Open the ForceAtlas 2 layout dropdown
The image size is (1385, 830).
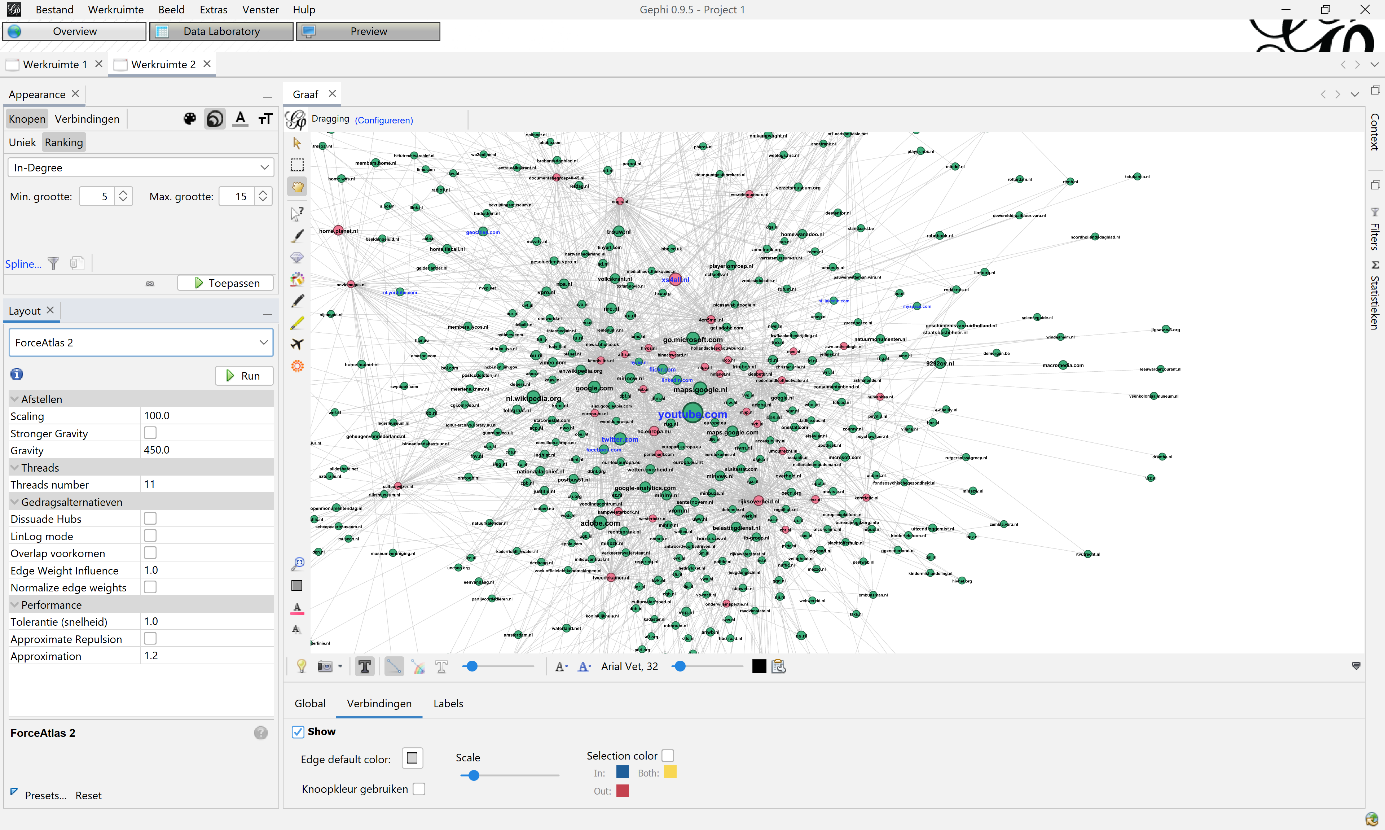(x=141, y=343)
